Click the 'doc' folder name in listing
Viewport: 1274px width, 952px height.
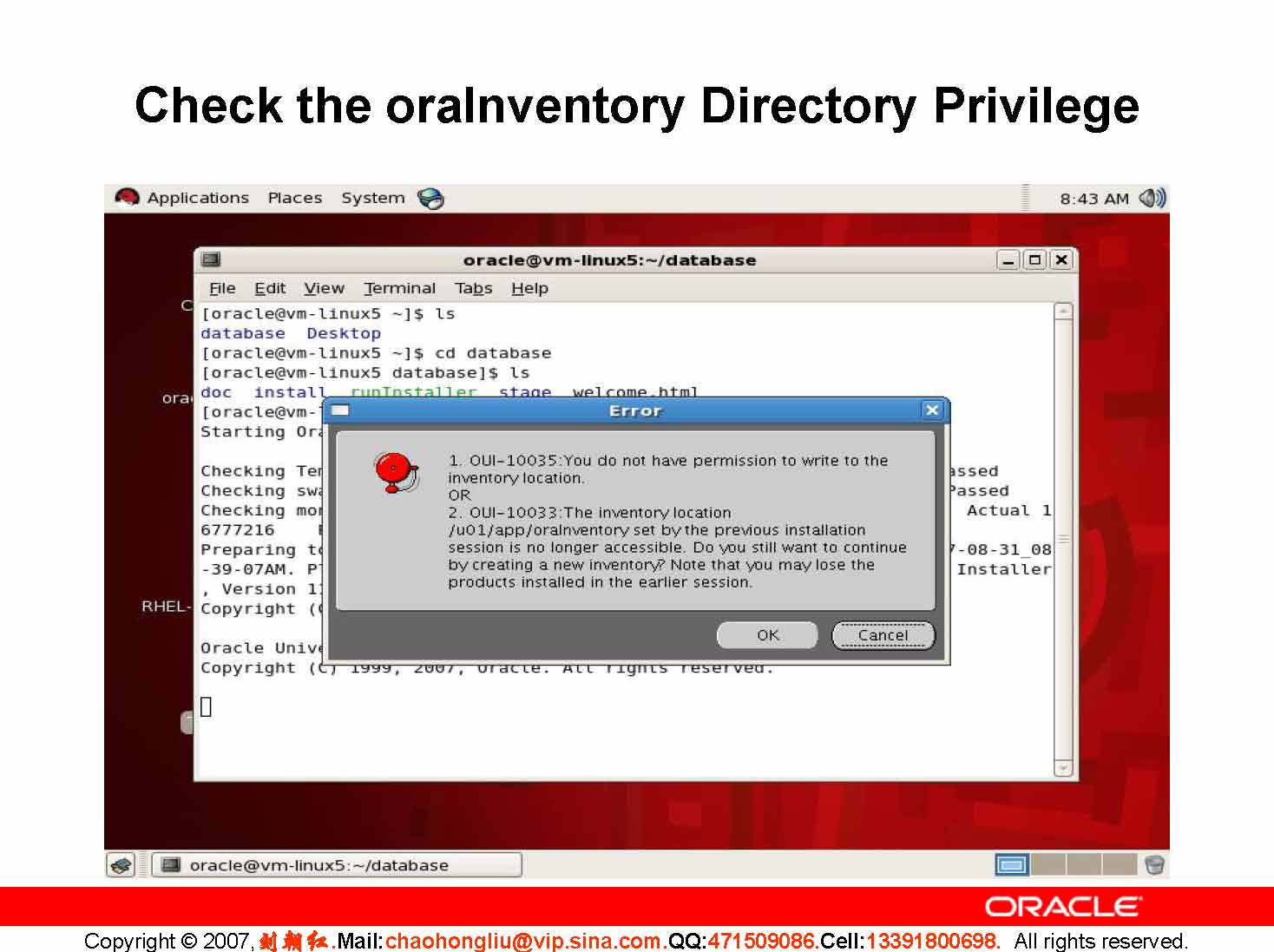(216, 392)
